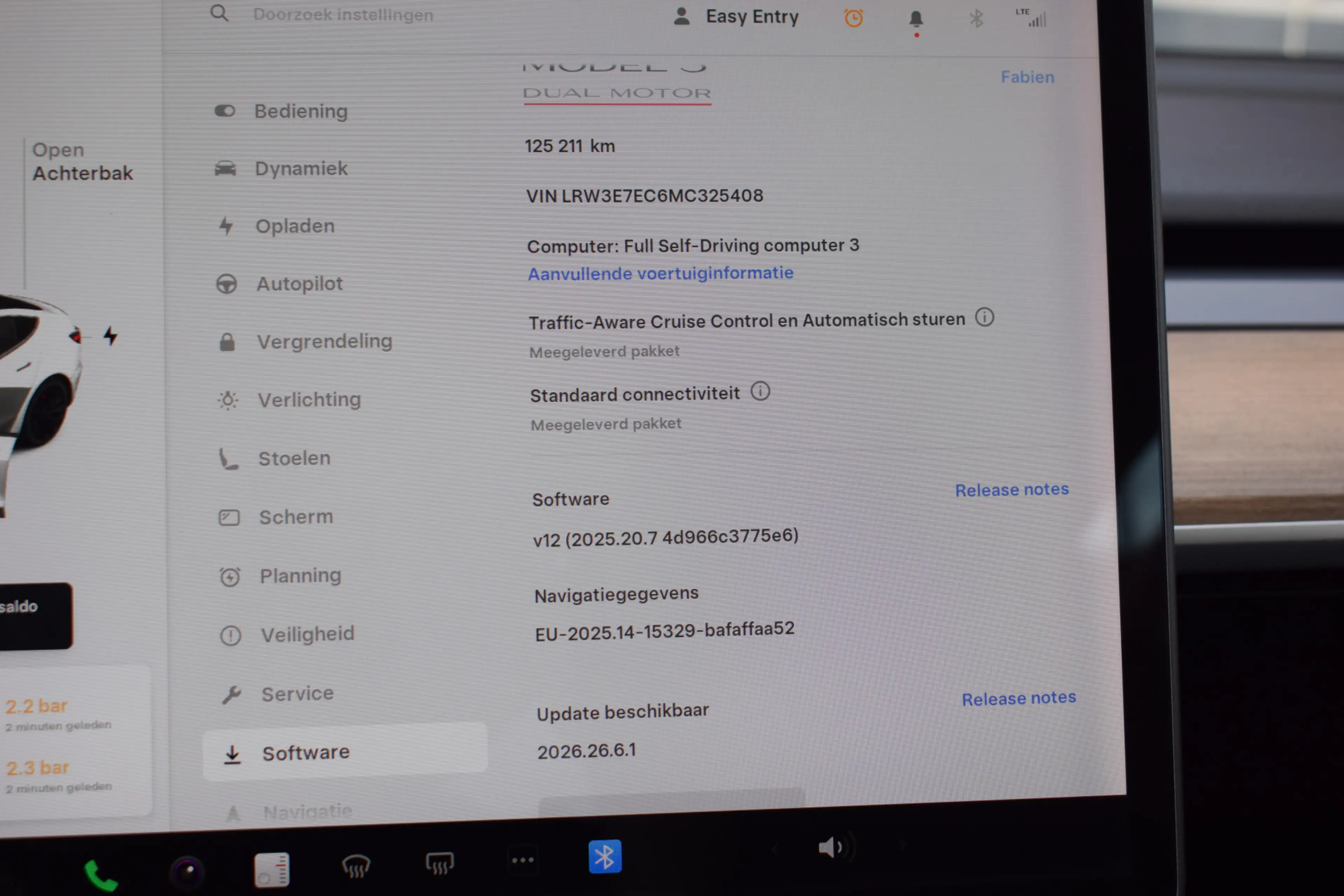Click the Stoelen seat icon
1344x896 pixels.
[229, 459]
